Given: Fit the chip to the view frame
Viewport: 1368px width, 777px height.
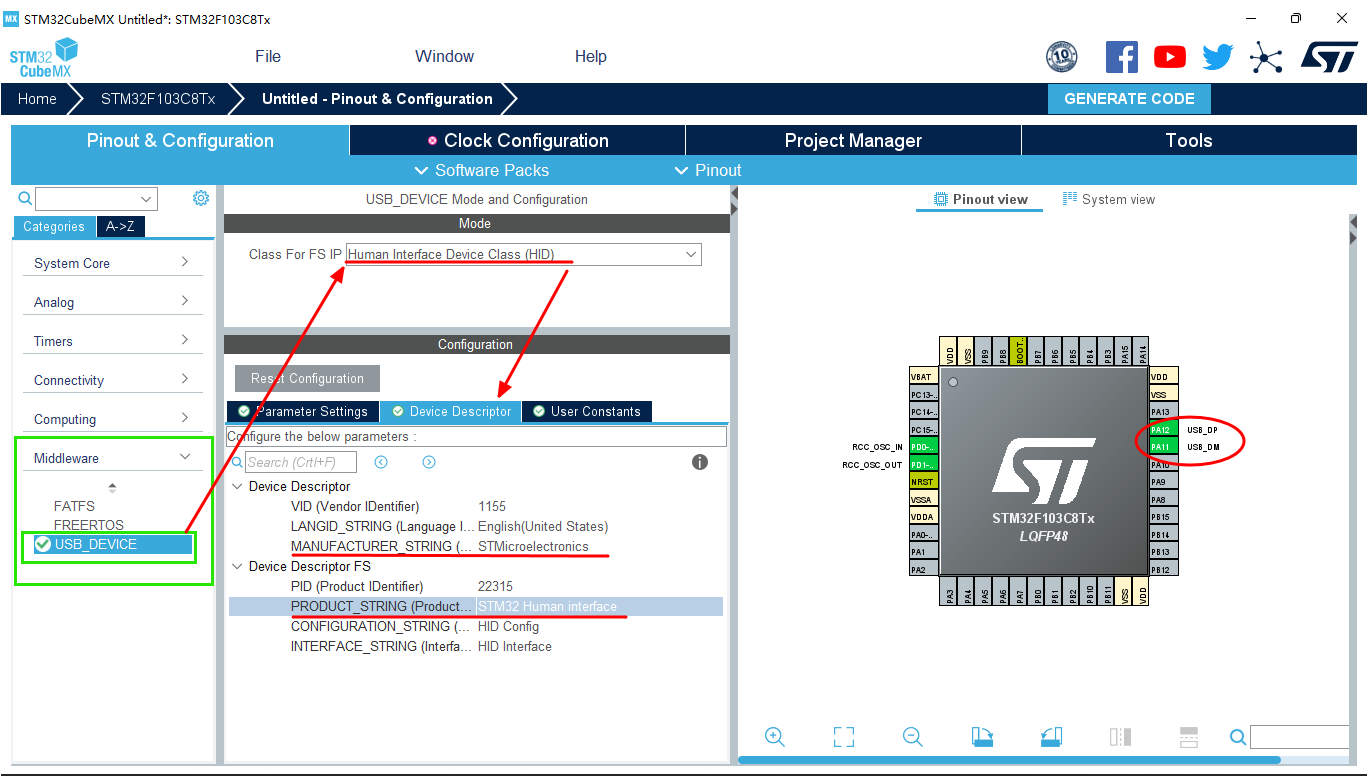Looking at the screenshot, I should (x=844, y=737).
